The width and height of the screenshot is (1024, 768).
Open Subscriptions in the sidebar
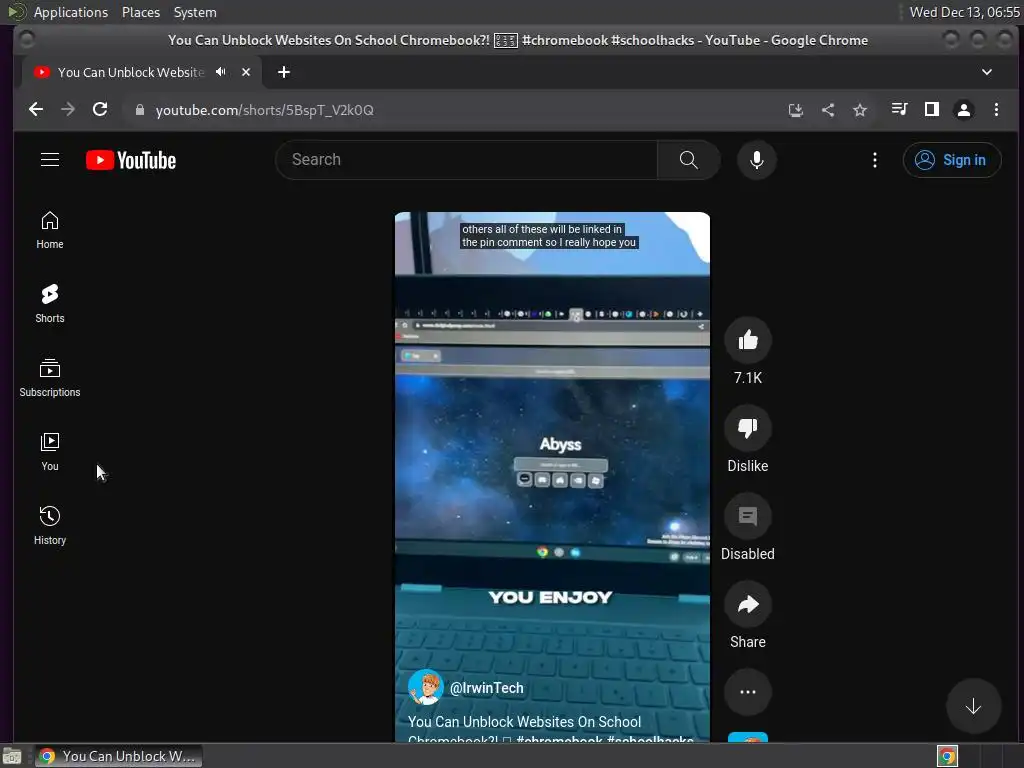point(50,377)
